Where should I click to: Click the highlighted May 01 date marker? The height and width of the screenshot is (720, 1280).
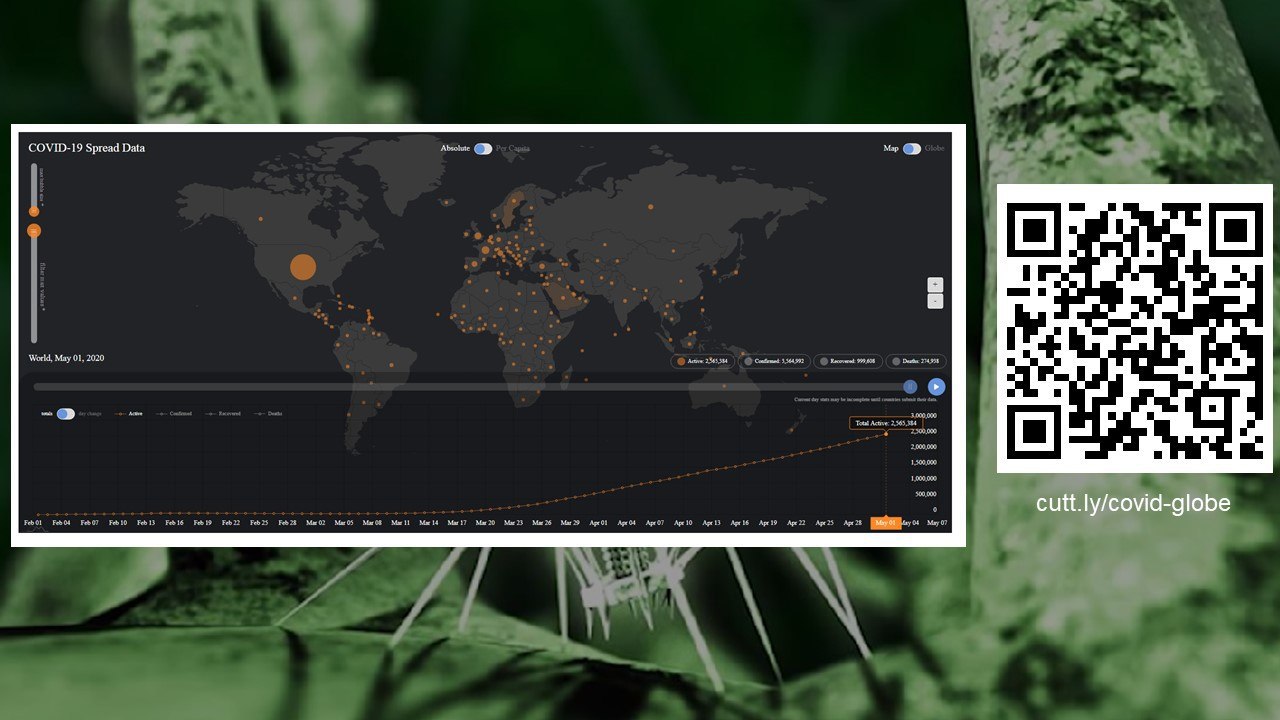click(x=885, y=523)
